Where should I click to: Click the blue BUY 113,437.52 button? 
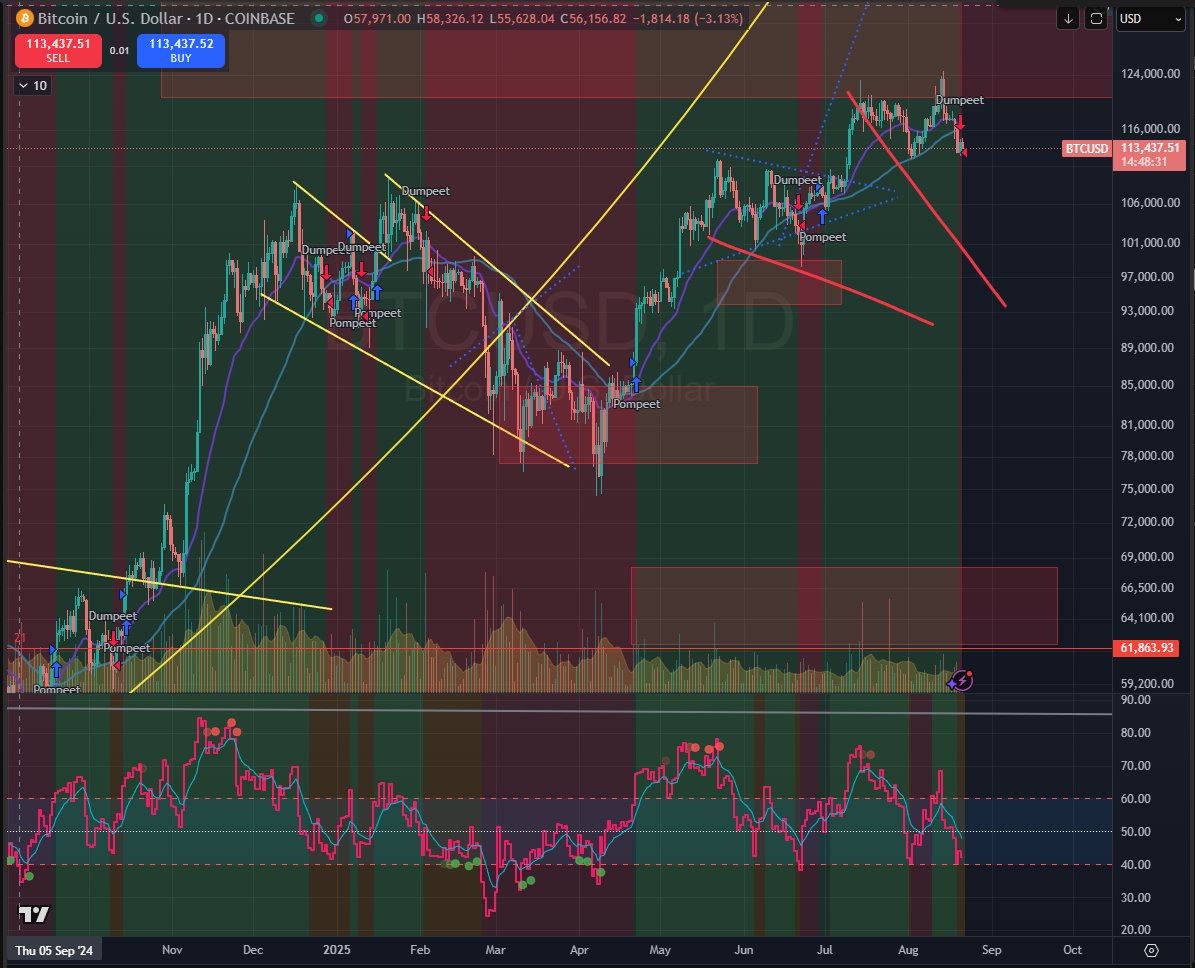click(x=181, y=50)
